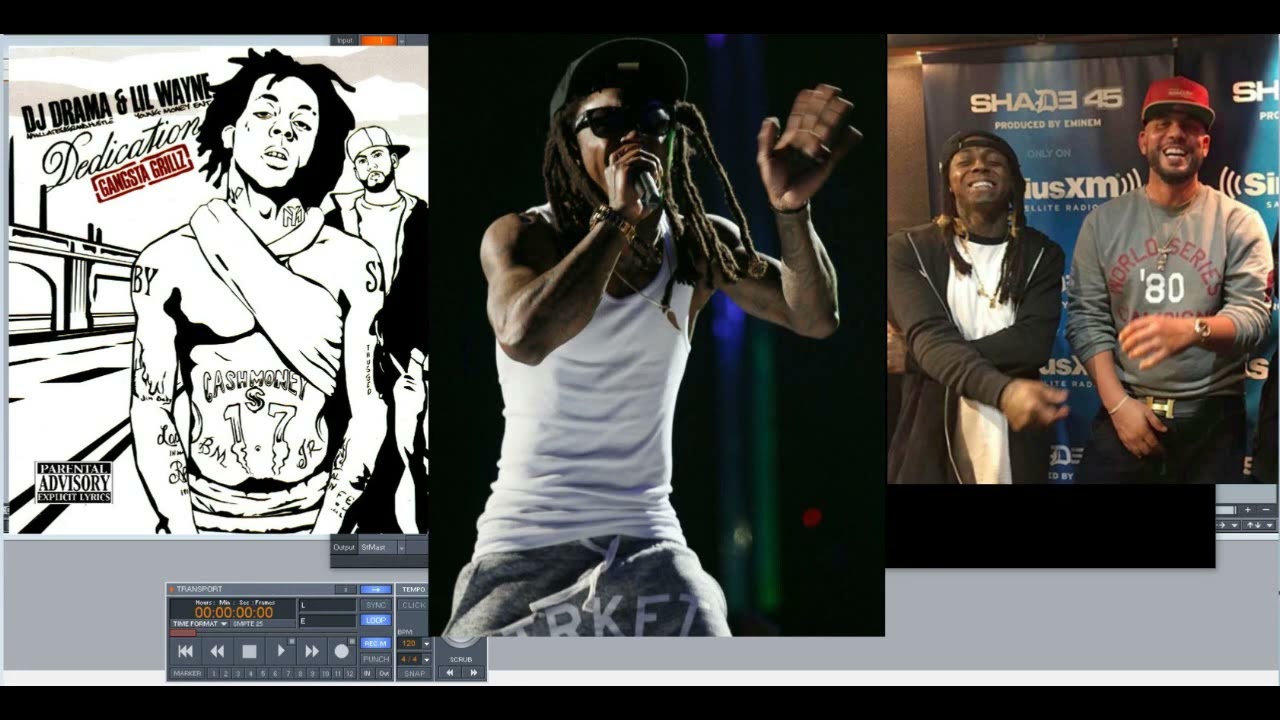The width and height of the screenshot is (1280, 720).
Task: Stop playback with the square button
Action: click(249, 651)
